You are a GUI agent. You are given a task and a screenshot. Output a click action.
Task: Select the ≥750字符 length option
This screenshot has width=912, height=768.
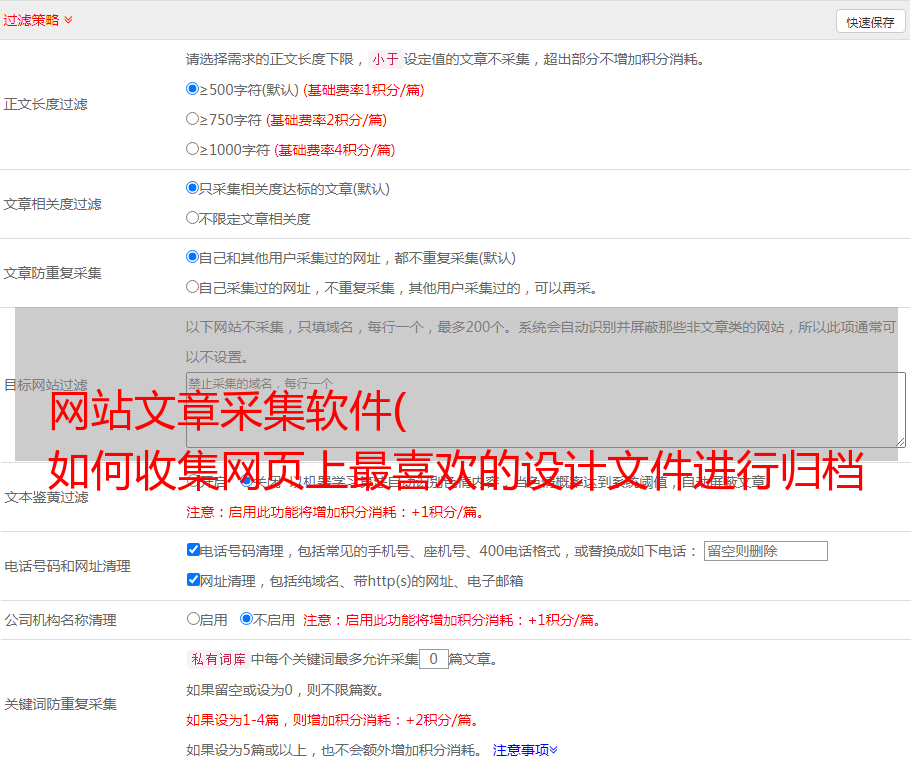(x=193, y=119)
